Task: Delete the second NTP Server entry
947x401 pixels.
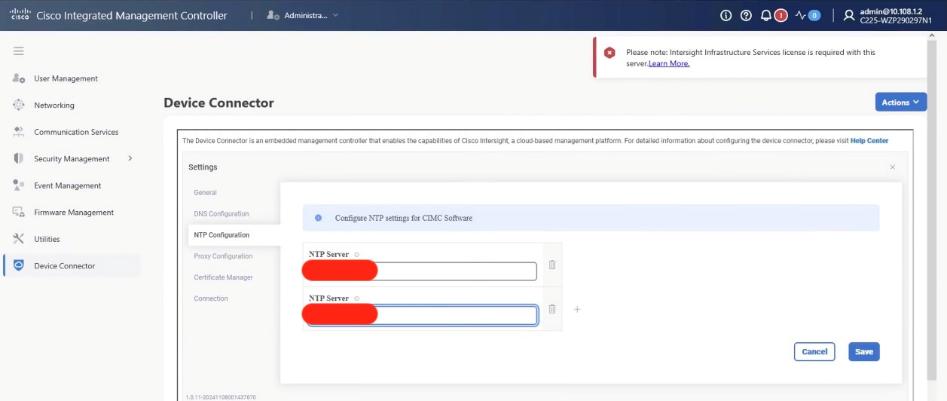Action: (x=552, y=309)
